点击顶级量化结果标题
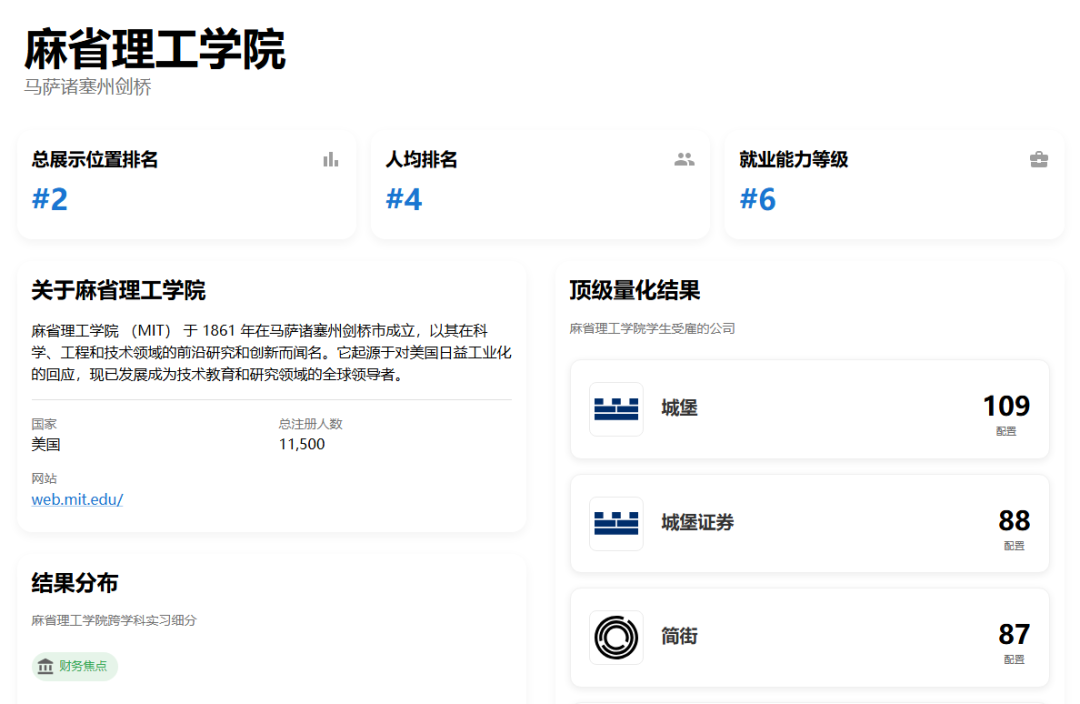 (634, 291)
